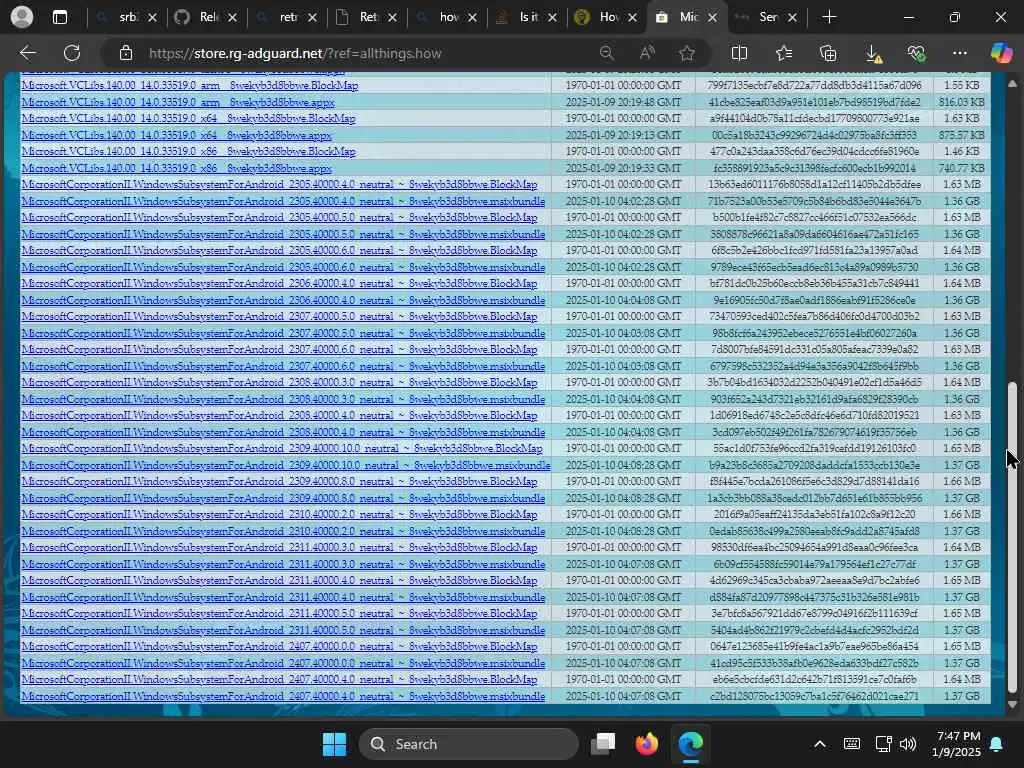Download WindowsSubsystemForAndroid 2407.40000.4.0 msixbundle
This screenshot has height=768, width=1024.
click(x=283, y=696)
